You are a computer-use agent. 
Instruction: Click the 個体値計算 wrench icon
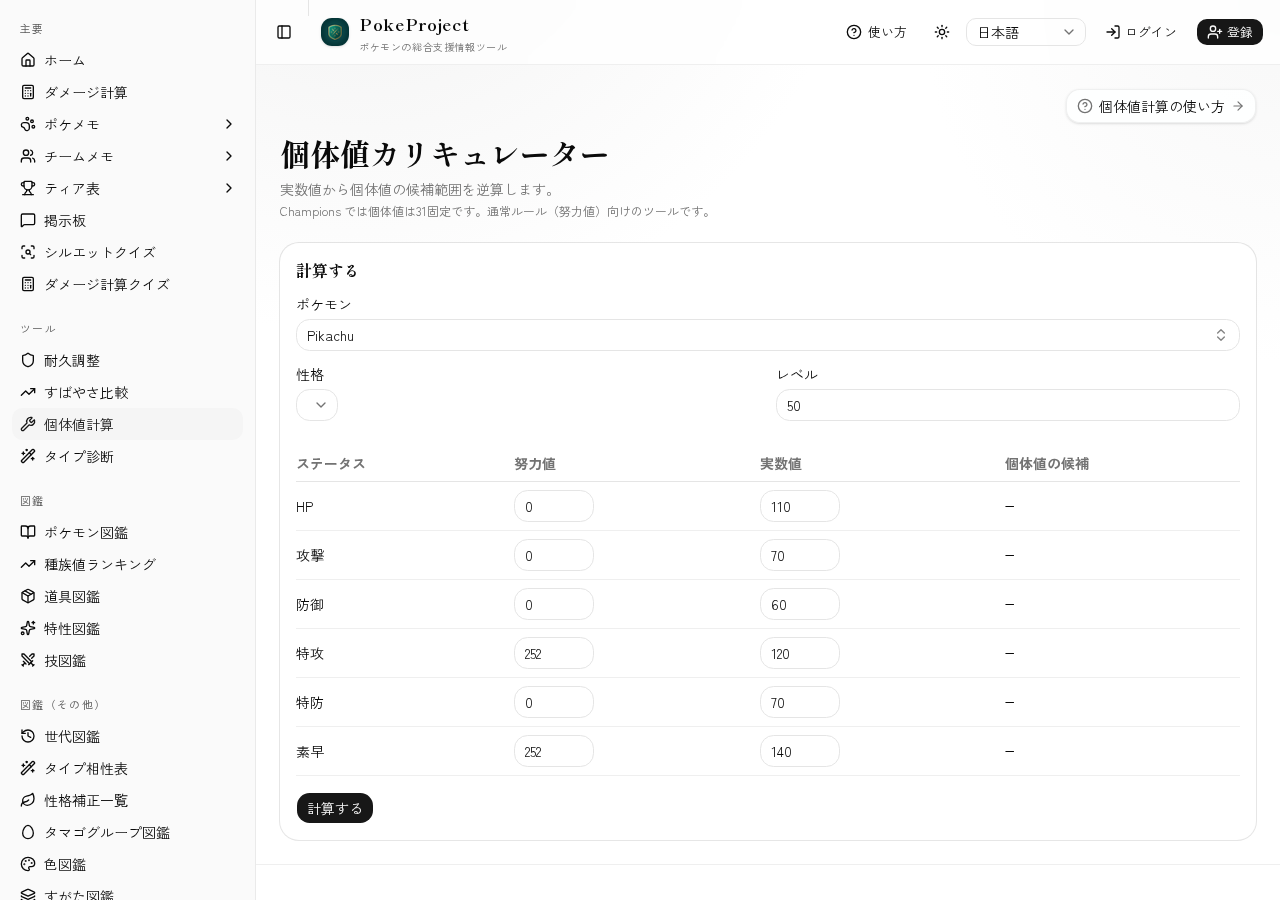pos(28,424)
